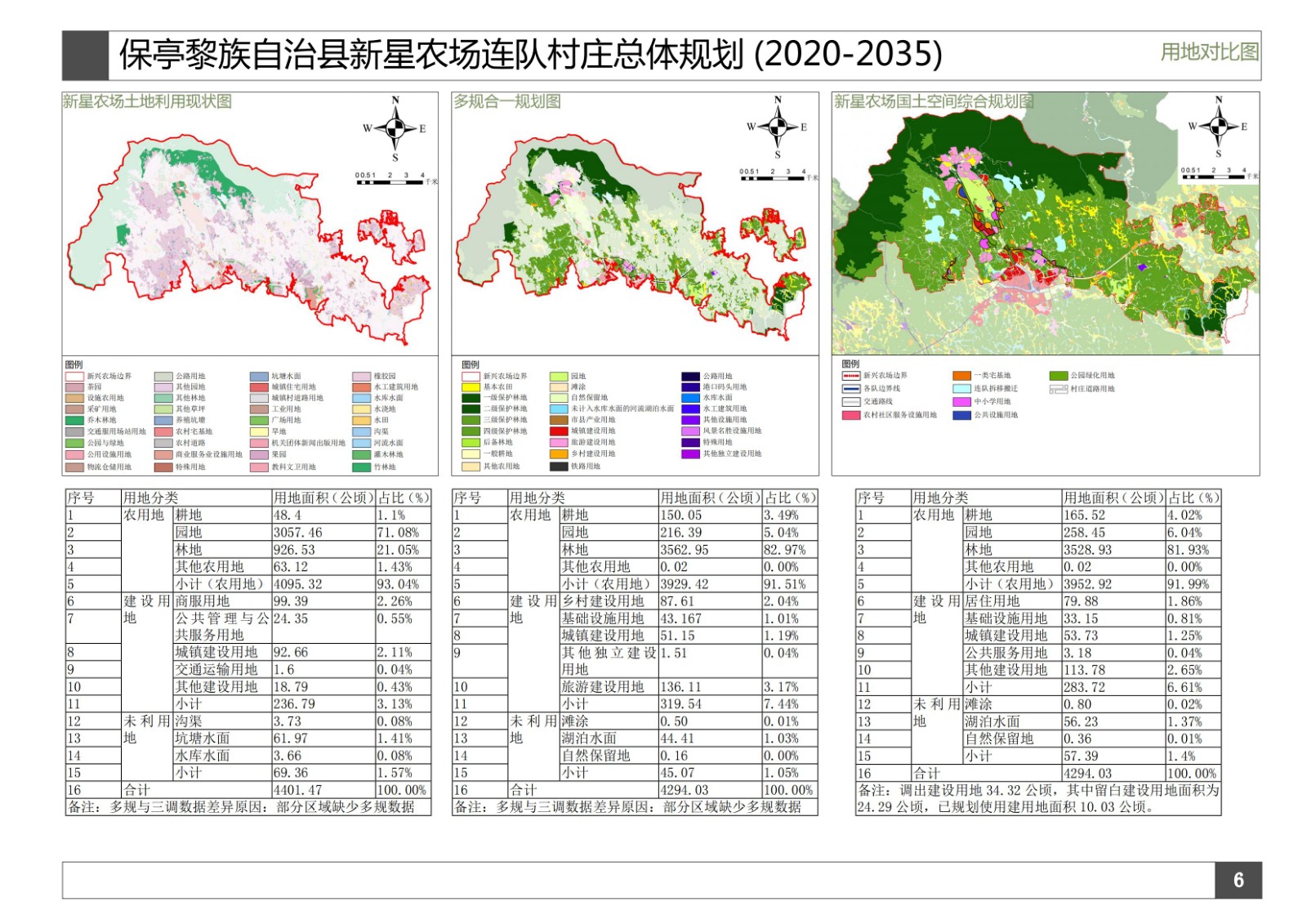
Task: Click the 各队边界线 legend symbol
Action: (851, 389)
